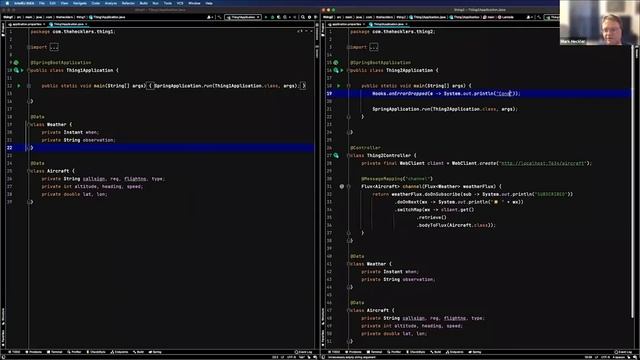Click the build hammer icon in left window
This screenshot has width=640, height=360.
click(220, 17)
